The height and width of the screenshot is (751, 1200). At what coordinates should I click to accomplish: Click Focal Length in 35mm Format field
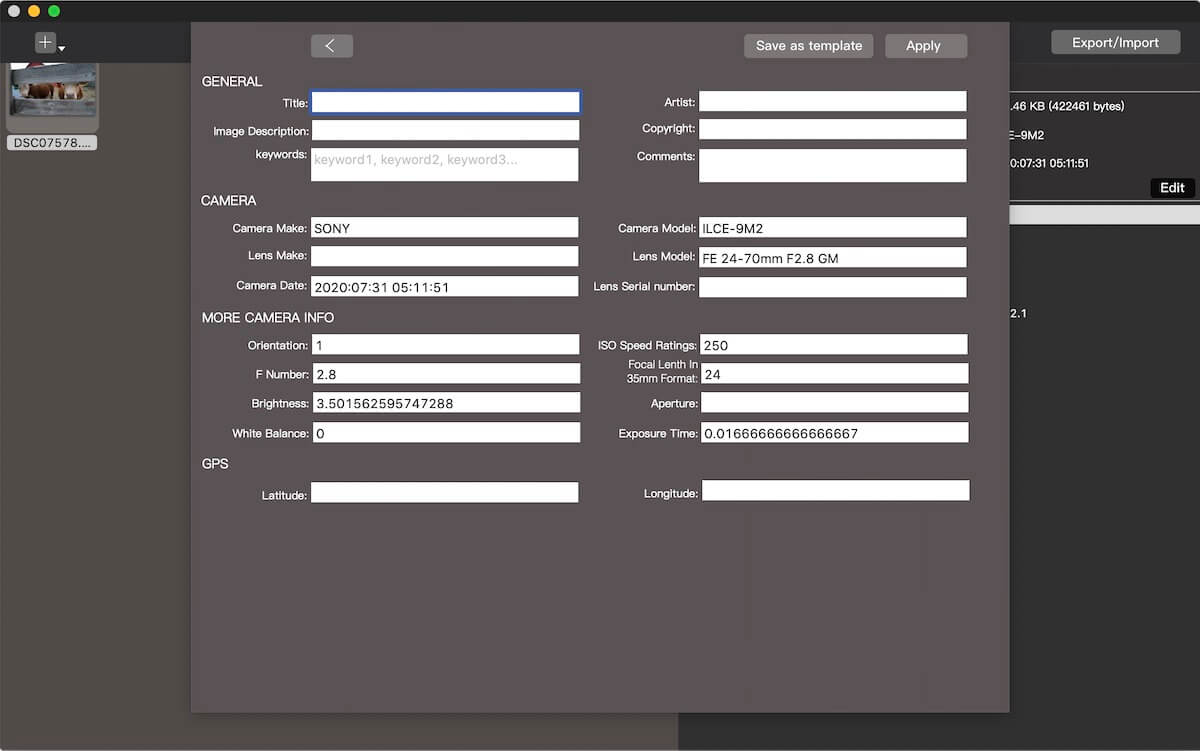click(834, 374)
